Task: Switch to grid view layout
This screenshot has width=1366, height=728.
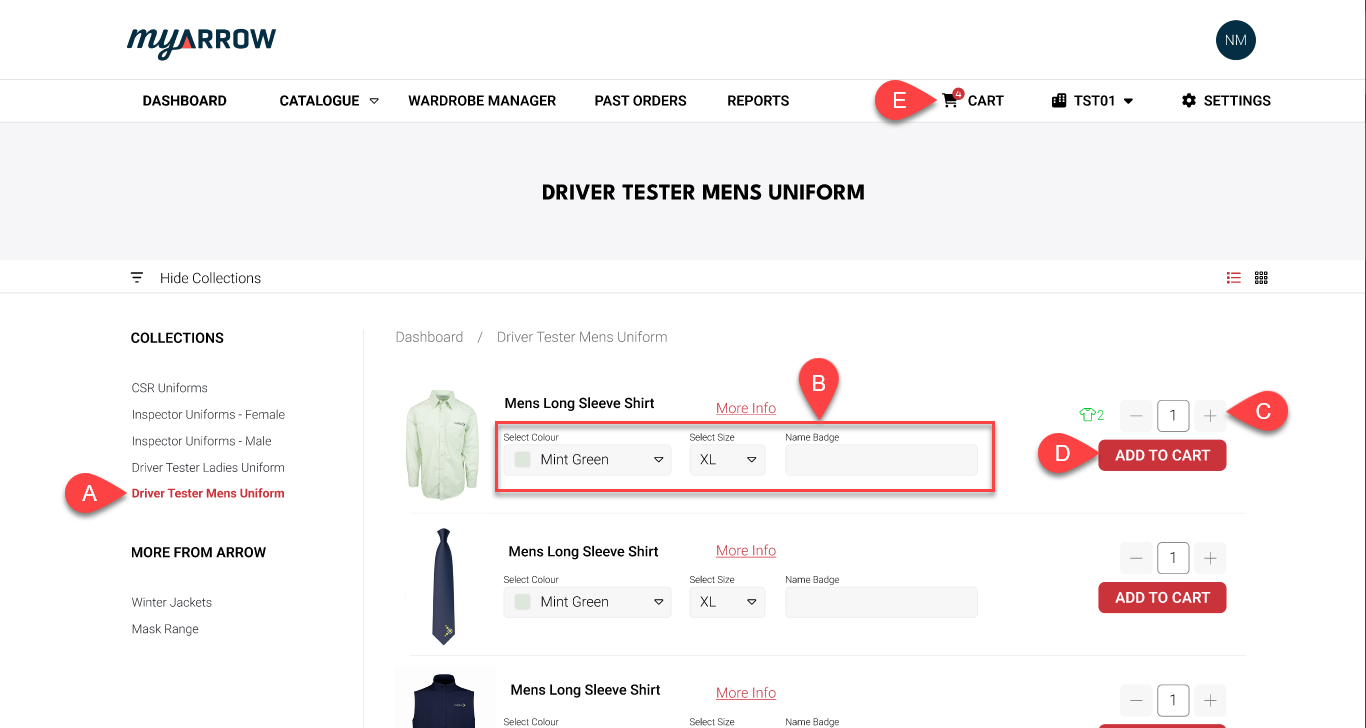Action: click(1261, 278)
